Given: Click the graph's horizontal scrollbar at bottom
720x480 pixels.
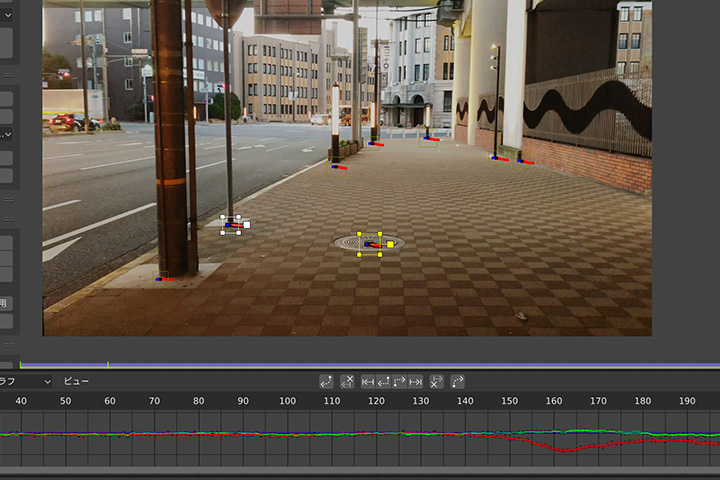Looking at the screenshot, I should pos(360,470).
